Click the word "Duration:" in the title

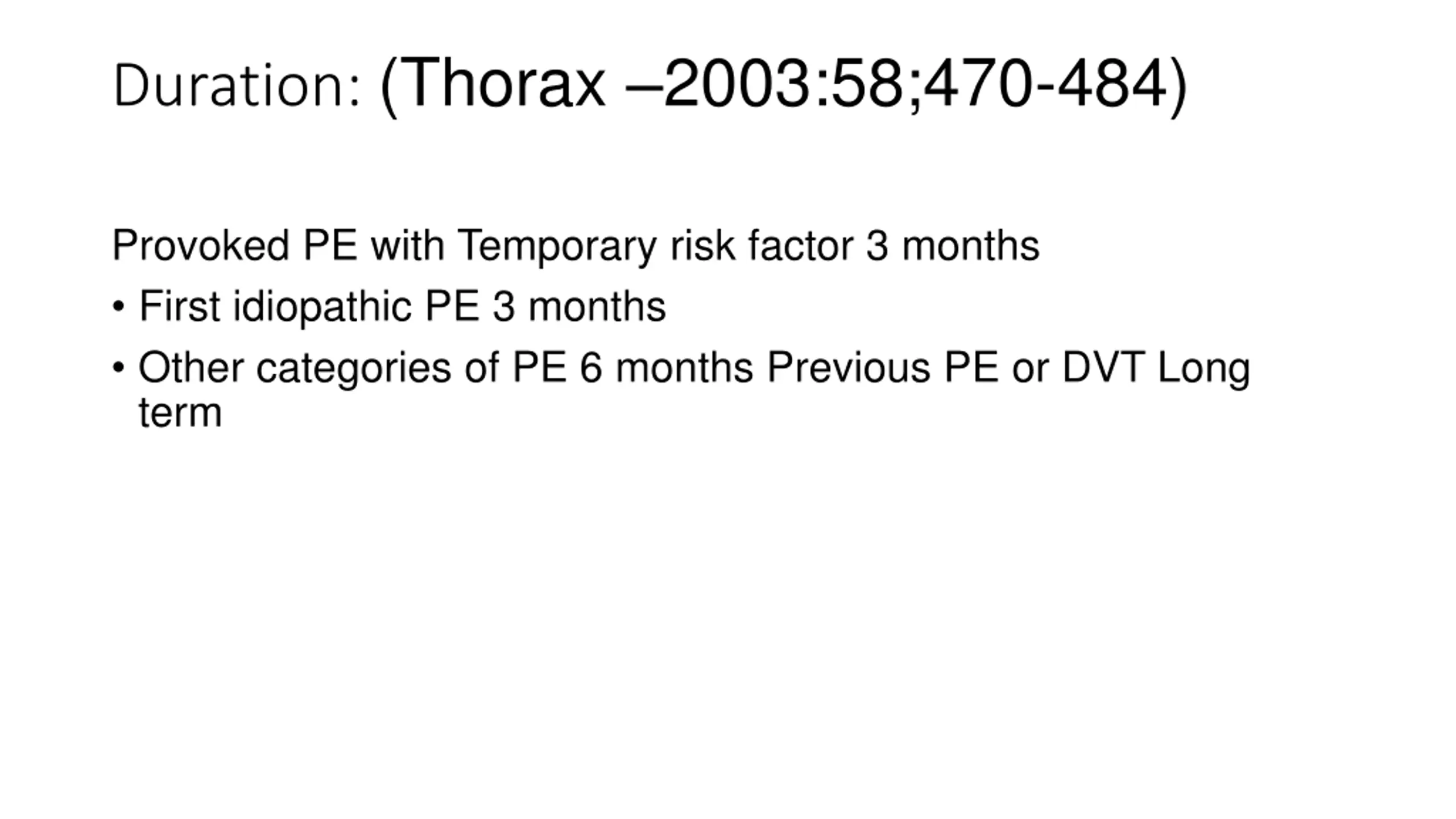(x=237, y=86)
